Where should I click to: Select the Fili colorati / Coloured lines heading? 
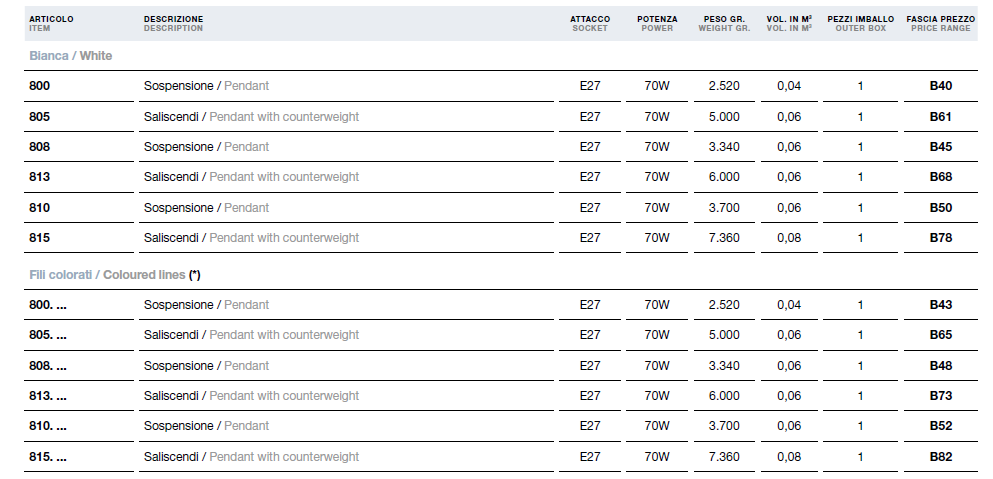pos(115,275)
